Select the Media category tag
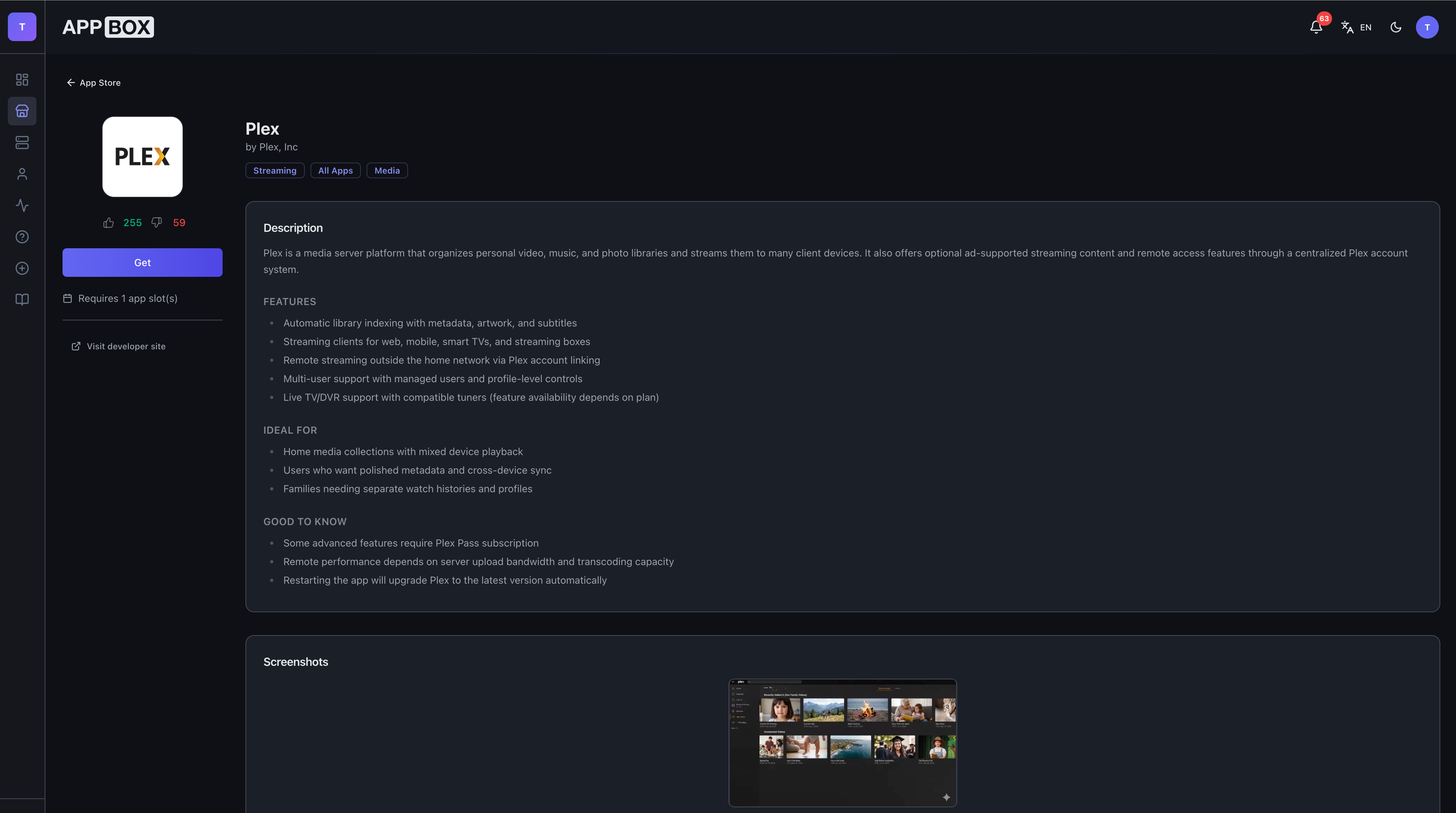The image size is (1456, 813). (387, 171)
